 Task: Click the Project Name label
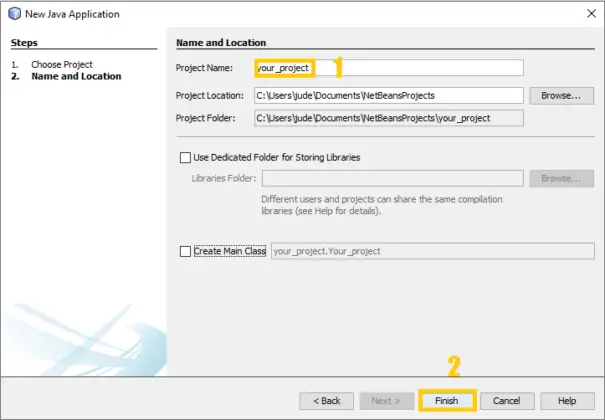coord(203,68)
